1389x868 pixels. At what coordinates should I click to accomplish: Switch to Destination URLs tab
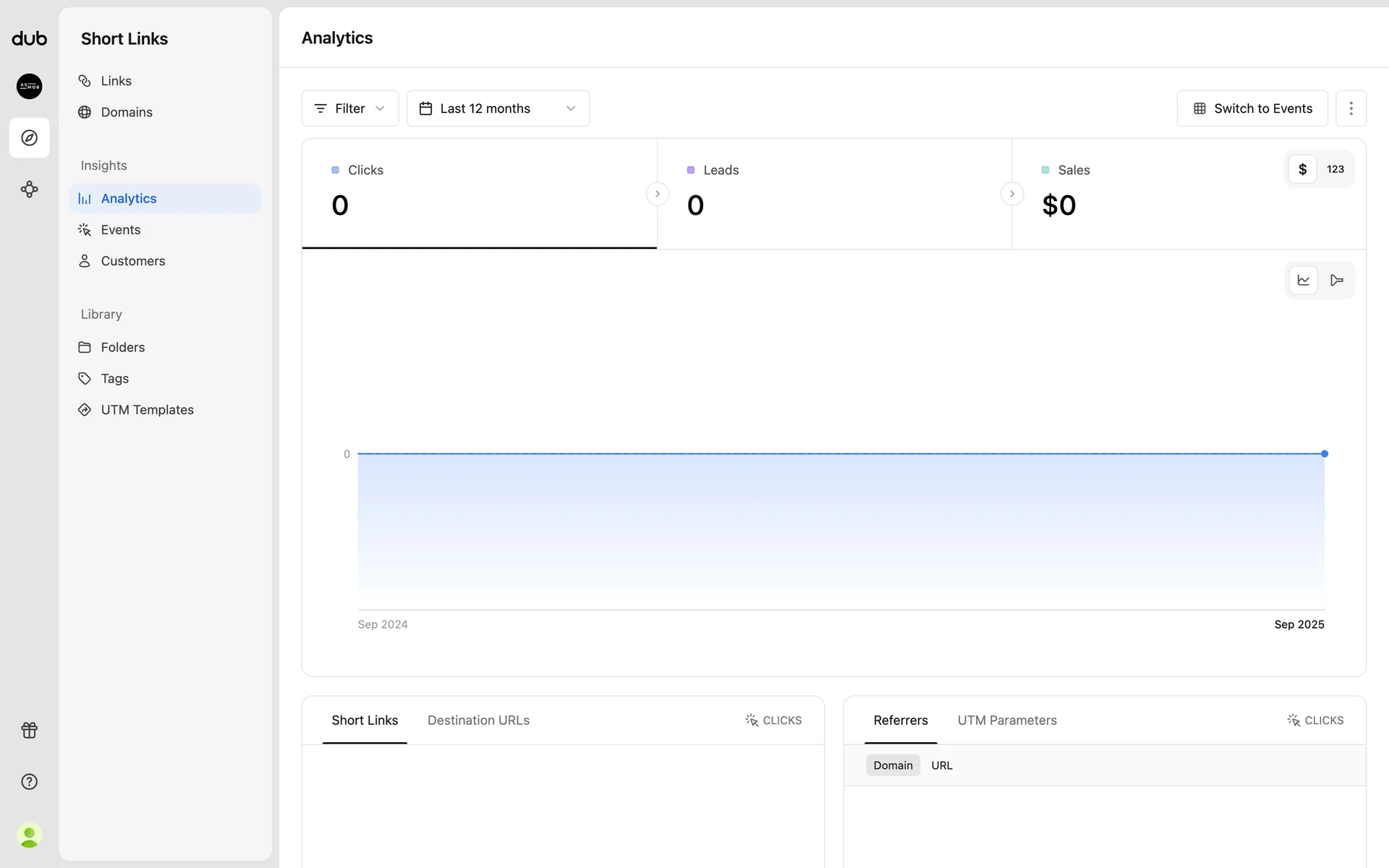pyautogui.click(x=478, y=720)
